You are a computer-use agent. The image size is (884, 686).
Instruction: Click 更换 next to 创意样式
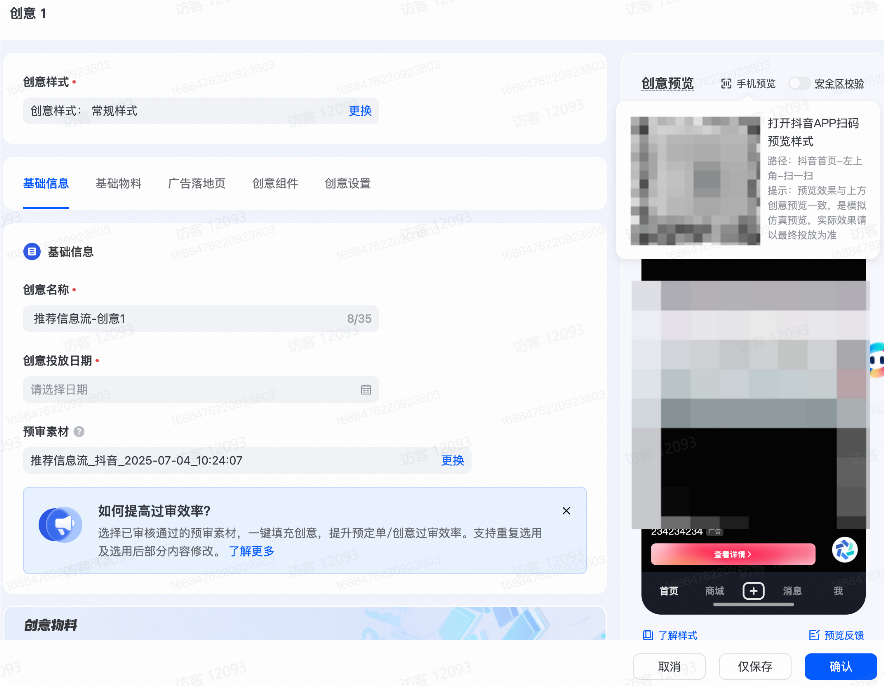(x=360, y=110)
